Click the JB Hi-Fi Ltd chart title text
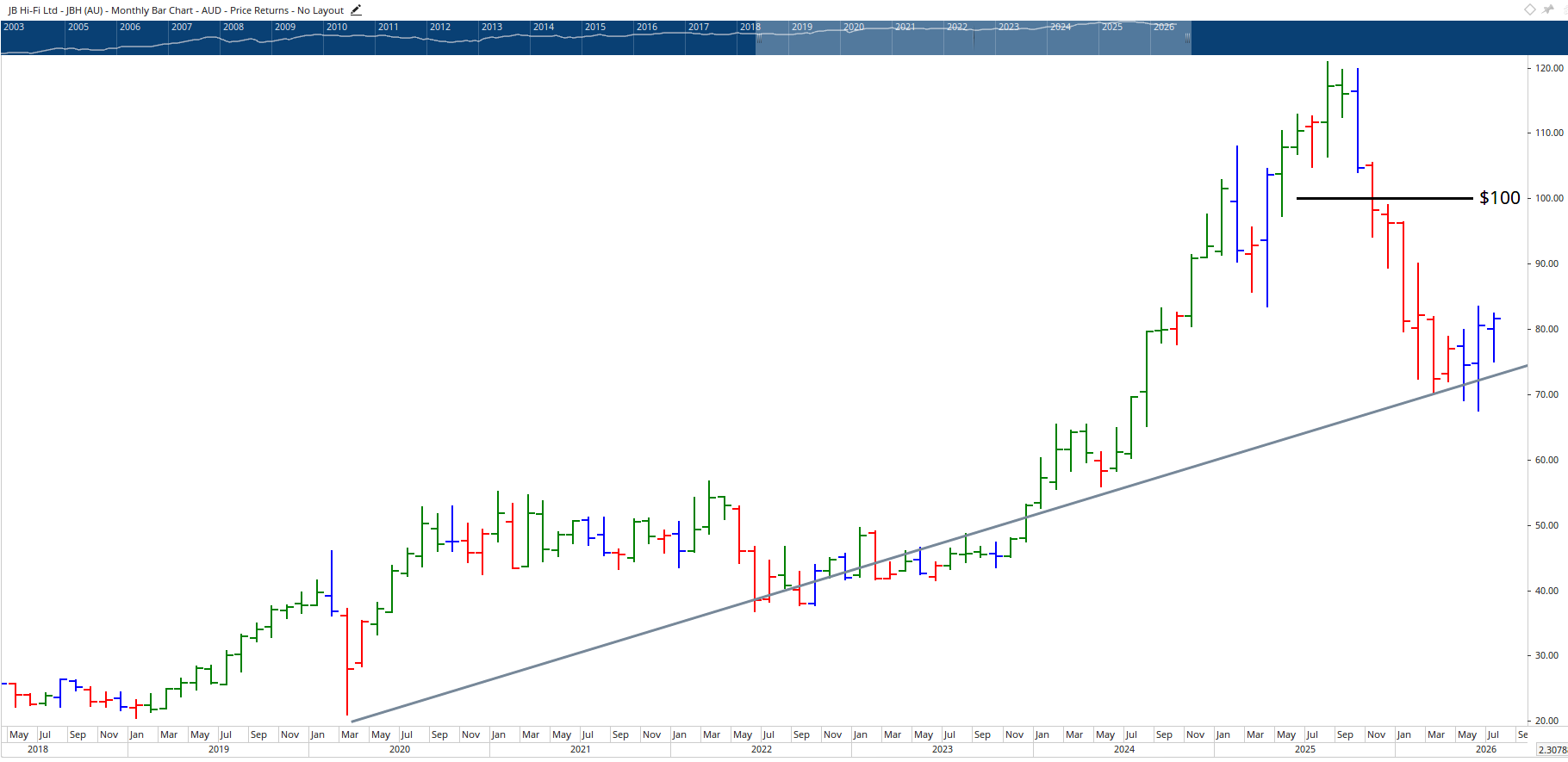The width and height of the screenshot is (1568, 762). point(176,10)
